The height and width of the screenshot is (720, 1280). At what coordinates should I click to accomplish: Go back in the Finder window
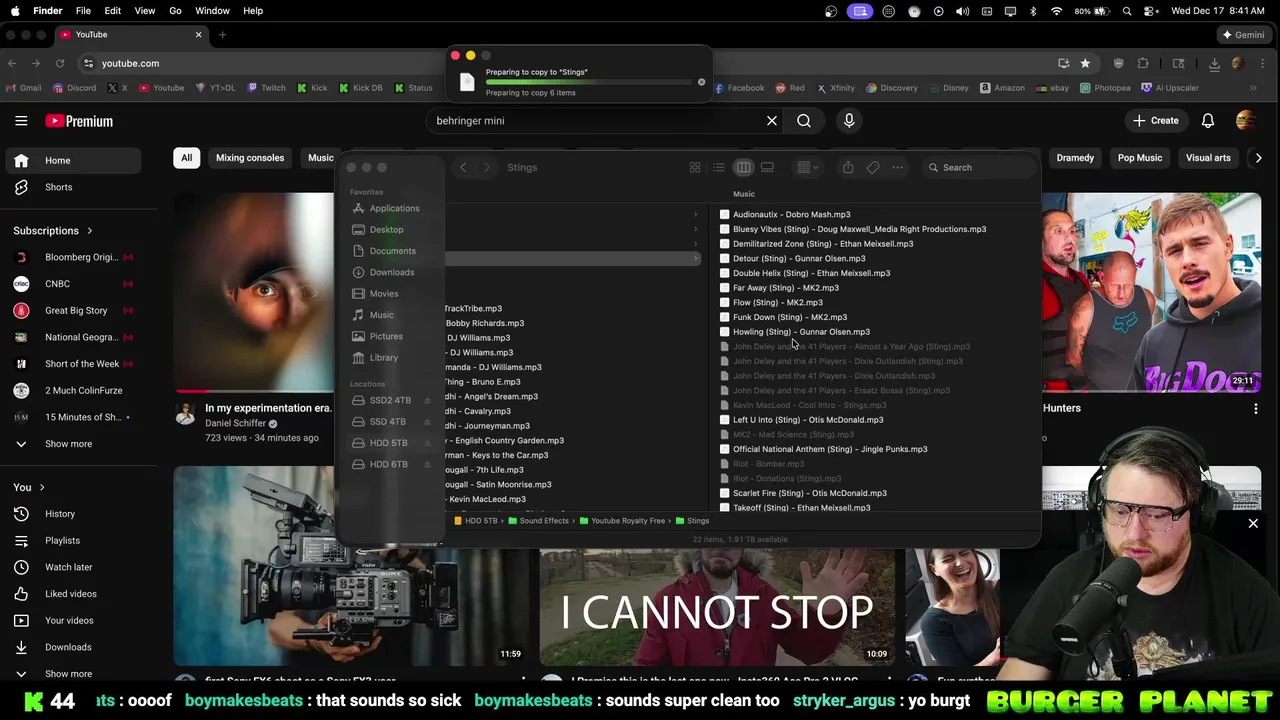point(463,167)
